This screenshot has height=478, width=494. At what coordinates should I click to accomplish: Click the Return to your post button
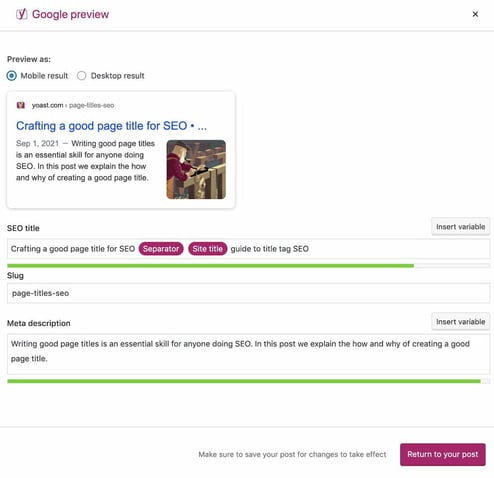pos(443,454)
